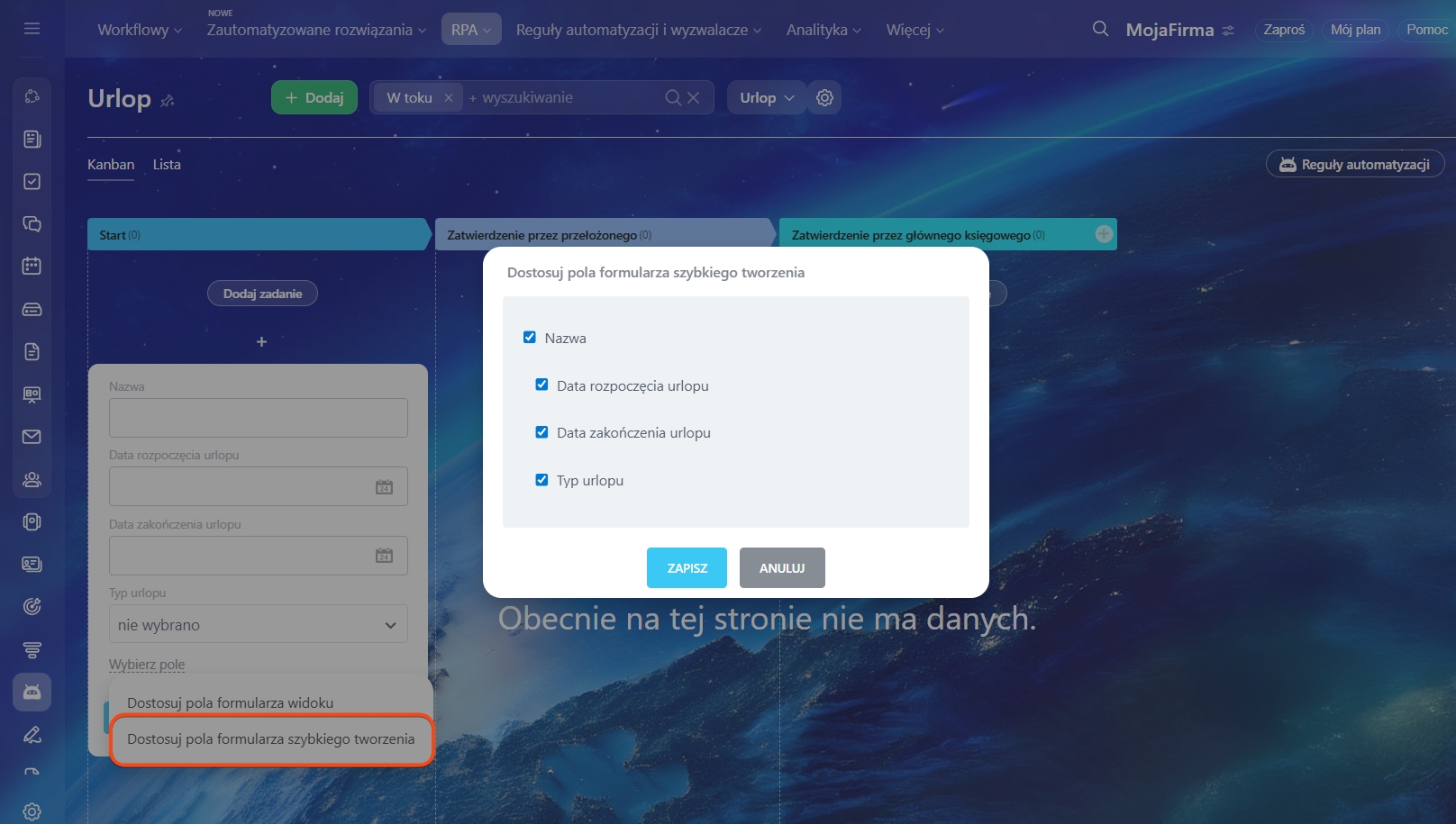Expand the Workflowy menu
Image resolution: width=1456 pixels, height=824 pixels.
click(x=140, y=30)
